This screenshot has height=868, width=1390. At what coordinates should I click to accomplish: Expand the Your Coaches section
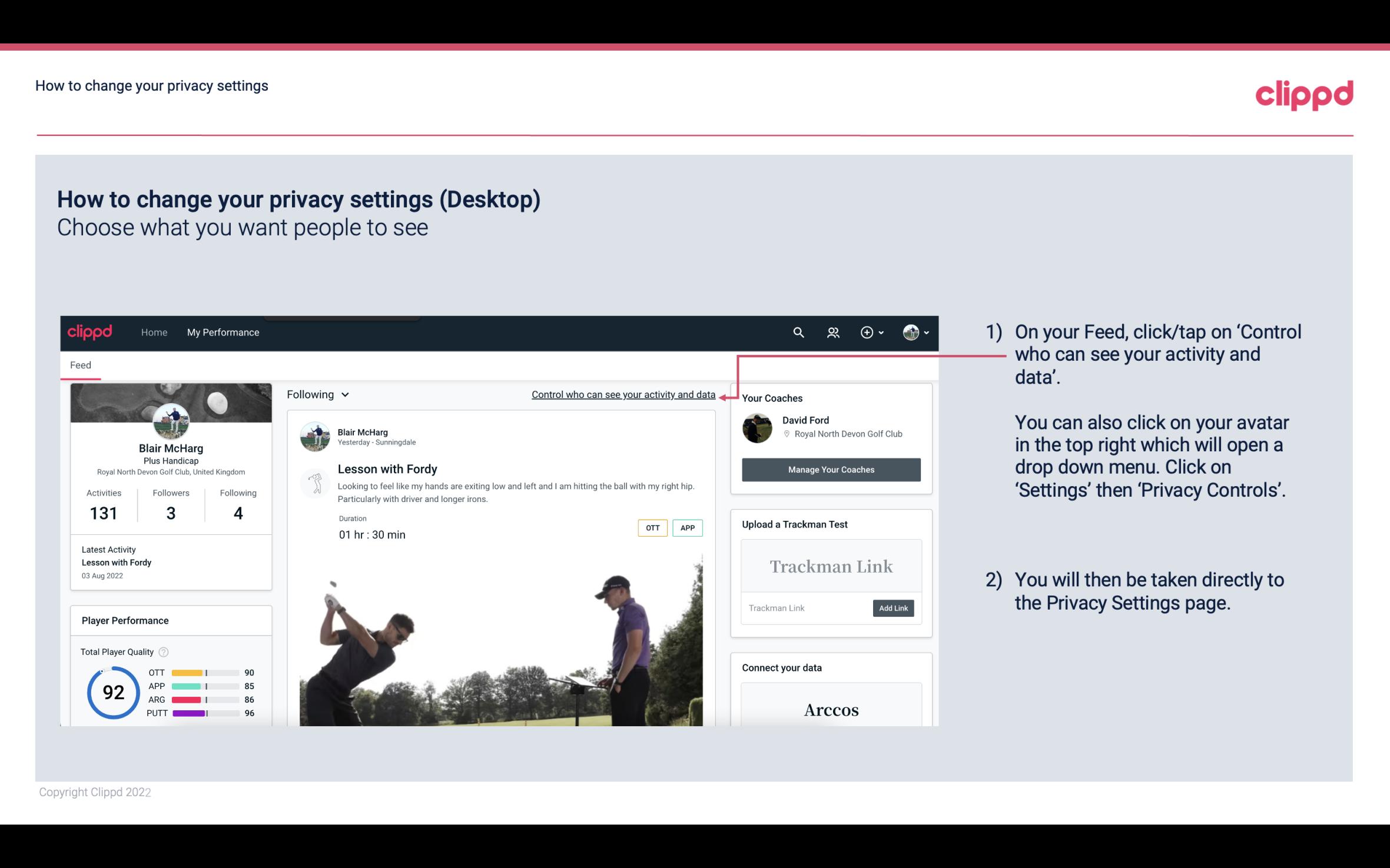[x=772, y=397]
